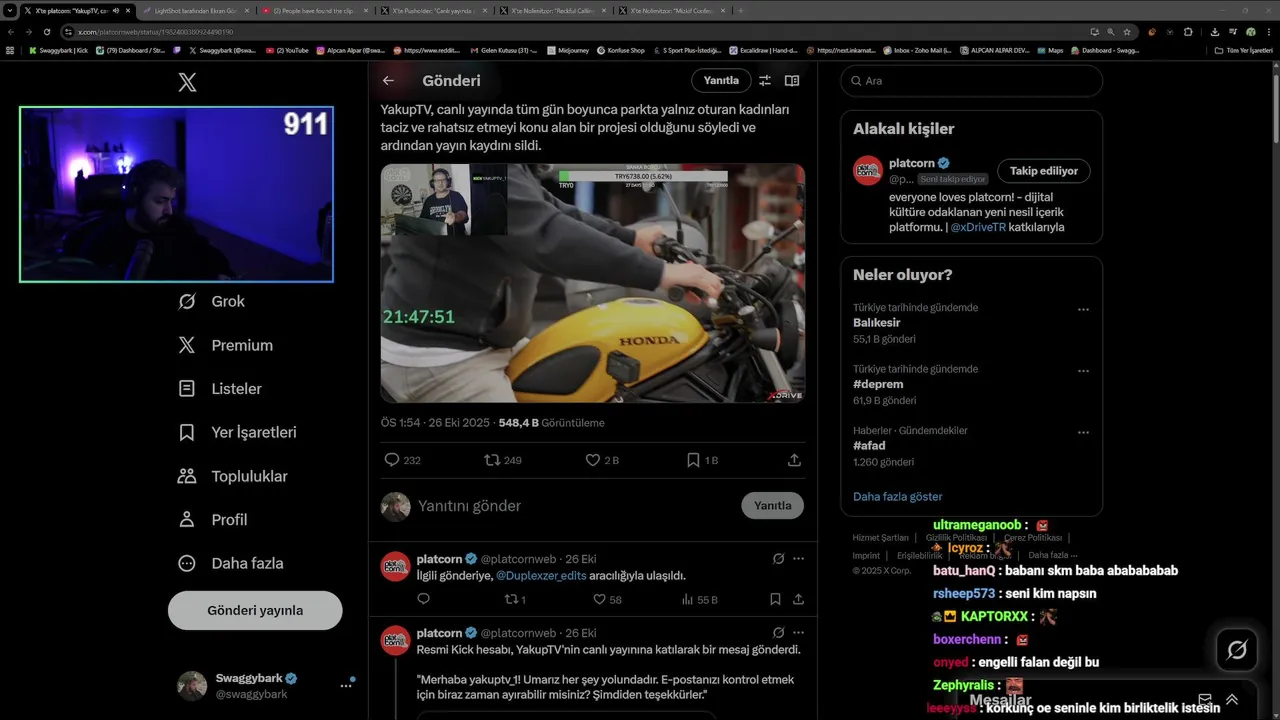Open the Balıkesir trend options menu
This screenshot has width=1280, height=720.
[x=1083, y=309]
